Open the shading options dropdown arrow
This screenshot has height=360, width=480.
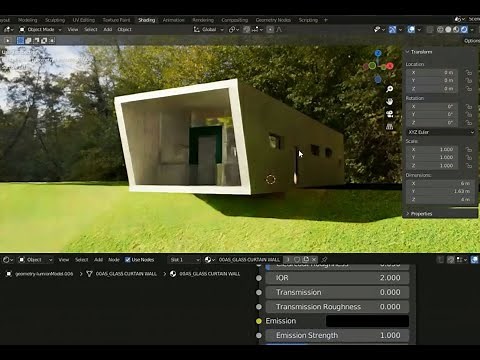pos(472,30)
